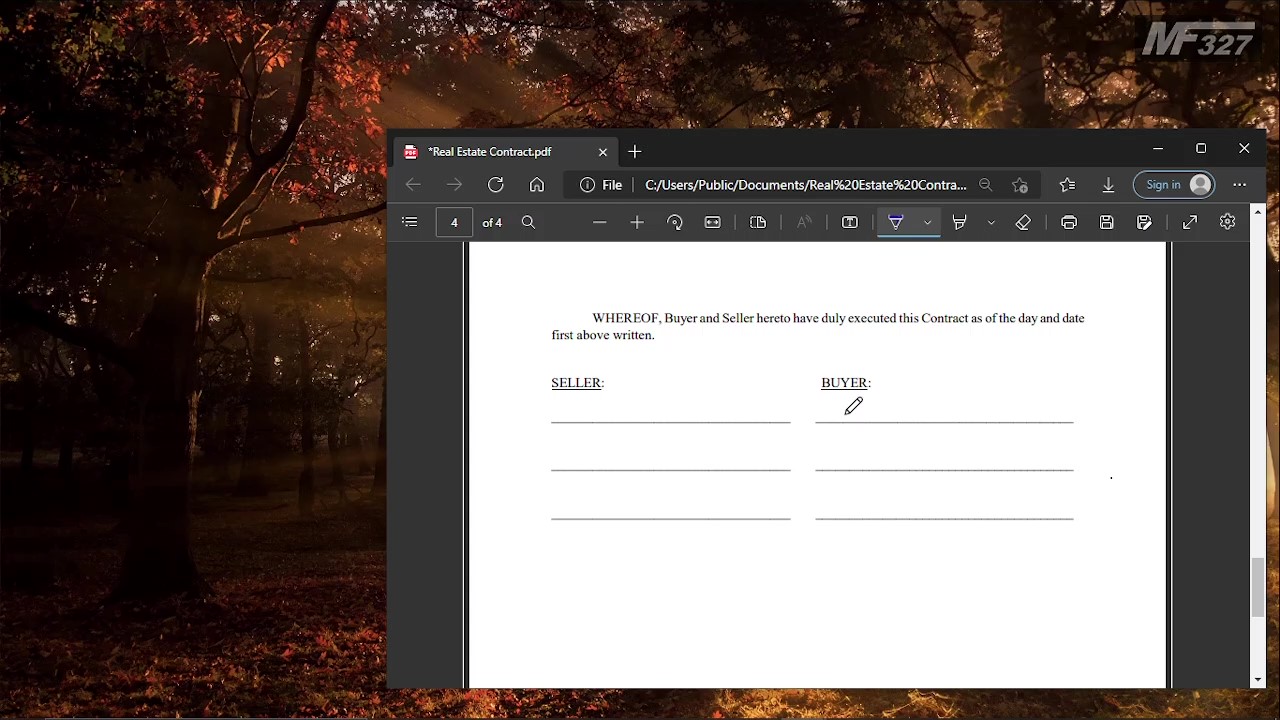Toggle fit to width
The width and height of the screenshot is (1280, 720).
pos(713,222)
